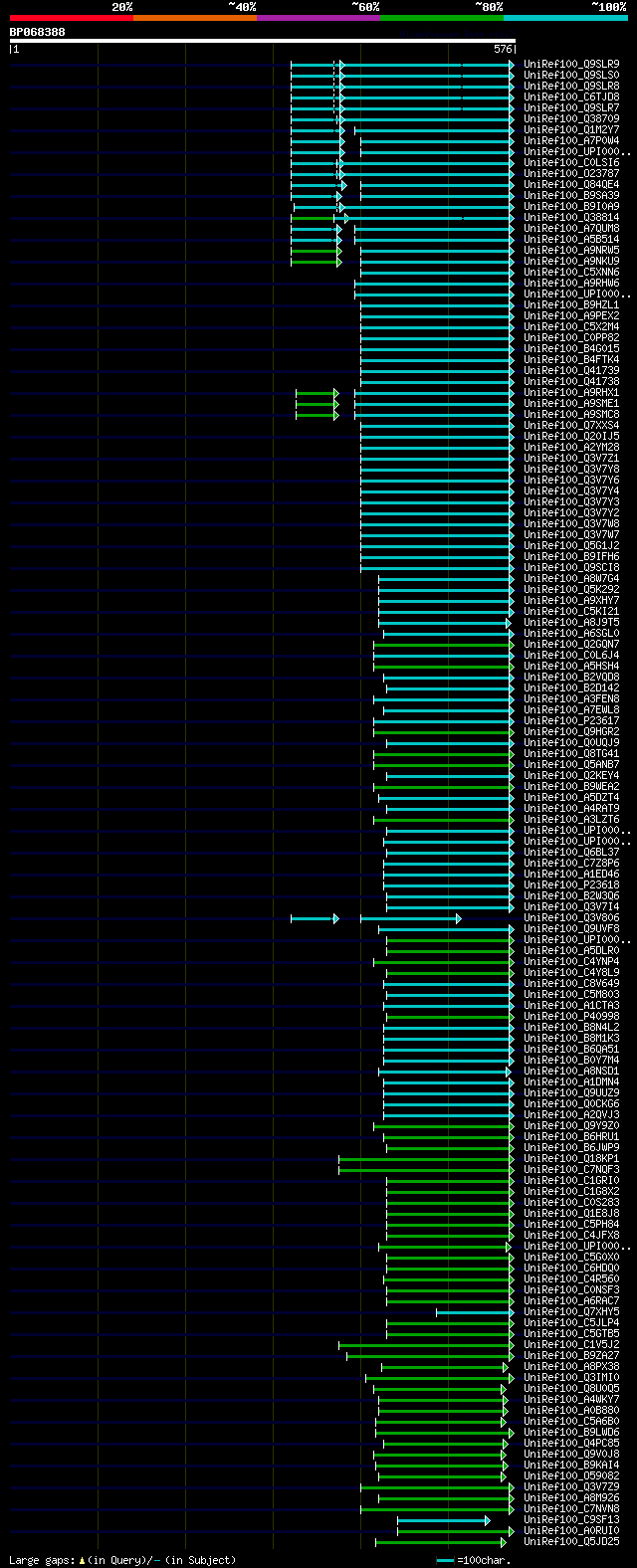This screenshot has height=1568, width=637.
Task: Click the red 20% identity legend segment
Action: 71,18
